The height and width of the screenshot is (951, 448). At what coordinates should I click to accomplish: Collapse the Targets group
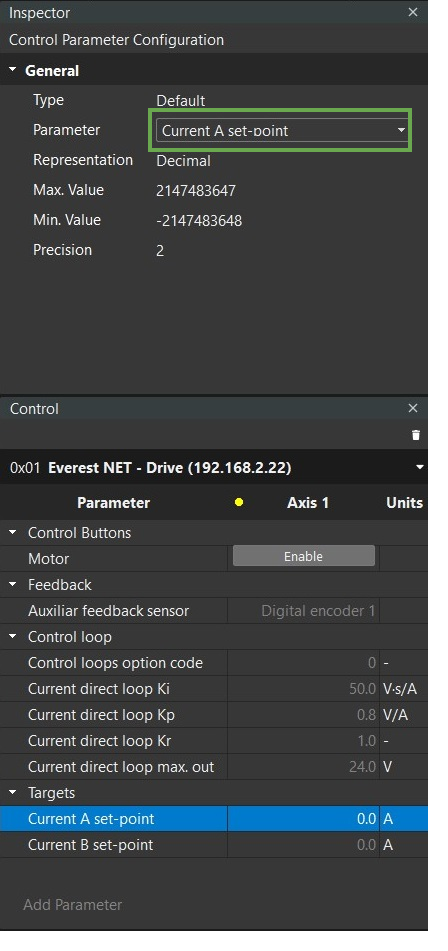[13, 793]
